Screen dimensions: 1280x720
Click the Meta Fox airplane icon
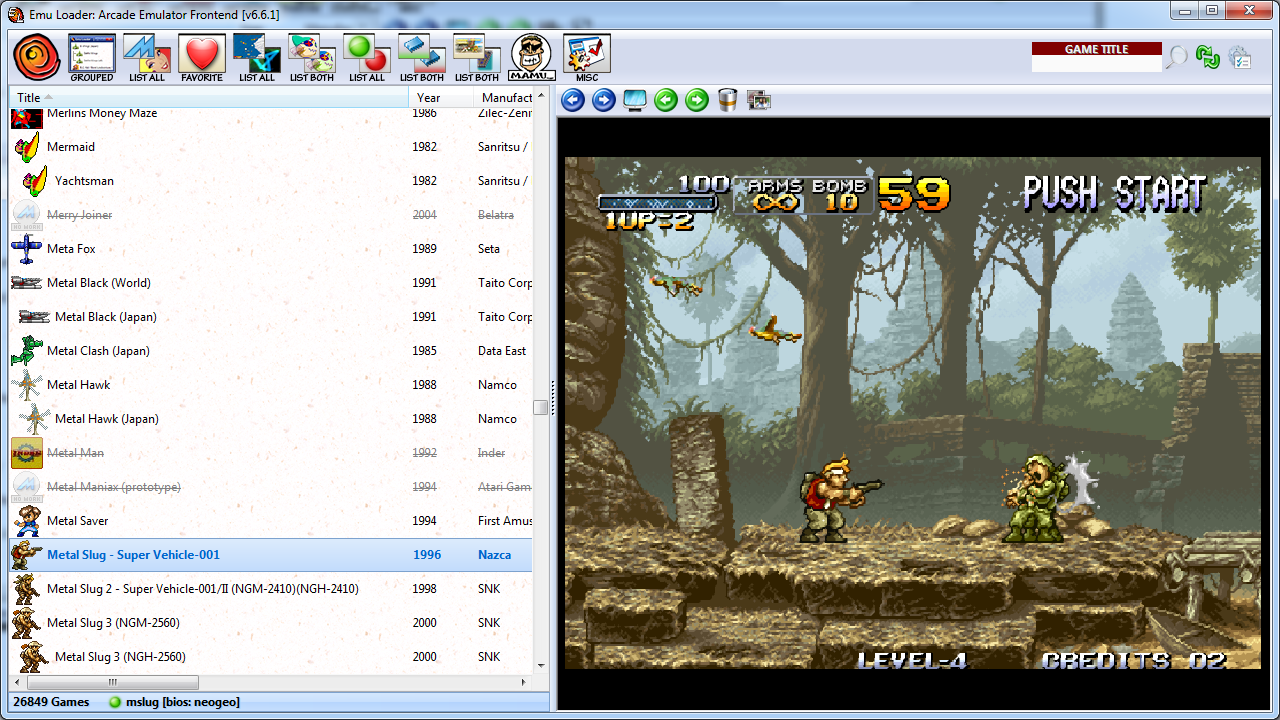click(27, 249)
